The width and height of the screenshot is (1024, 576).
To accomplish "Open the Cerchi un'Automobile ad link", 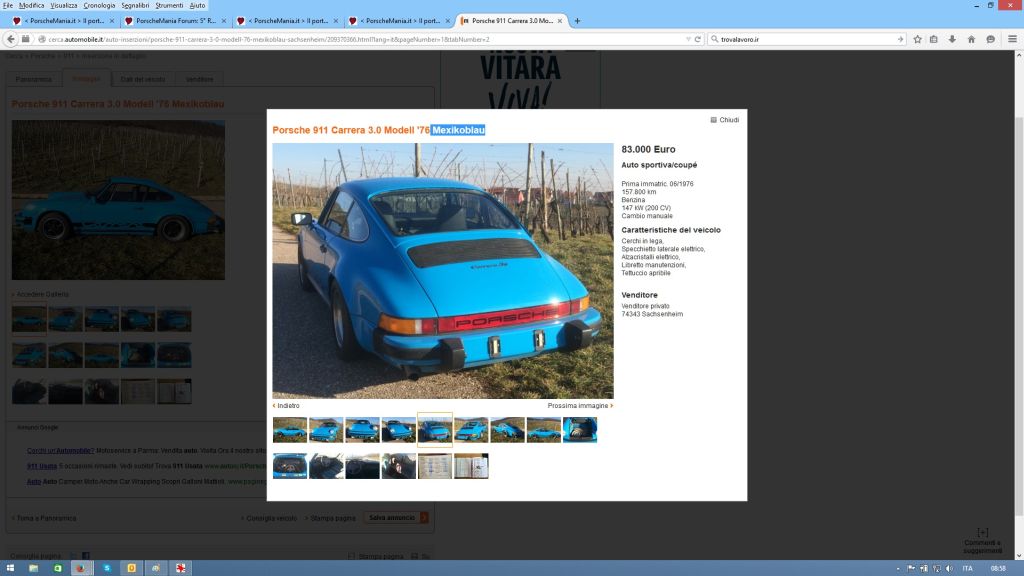I will point(61,451).
